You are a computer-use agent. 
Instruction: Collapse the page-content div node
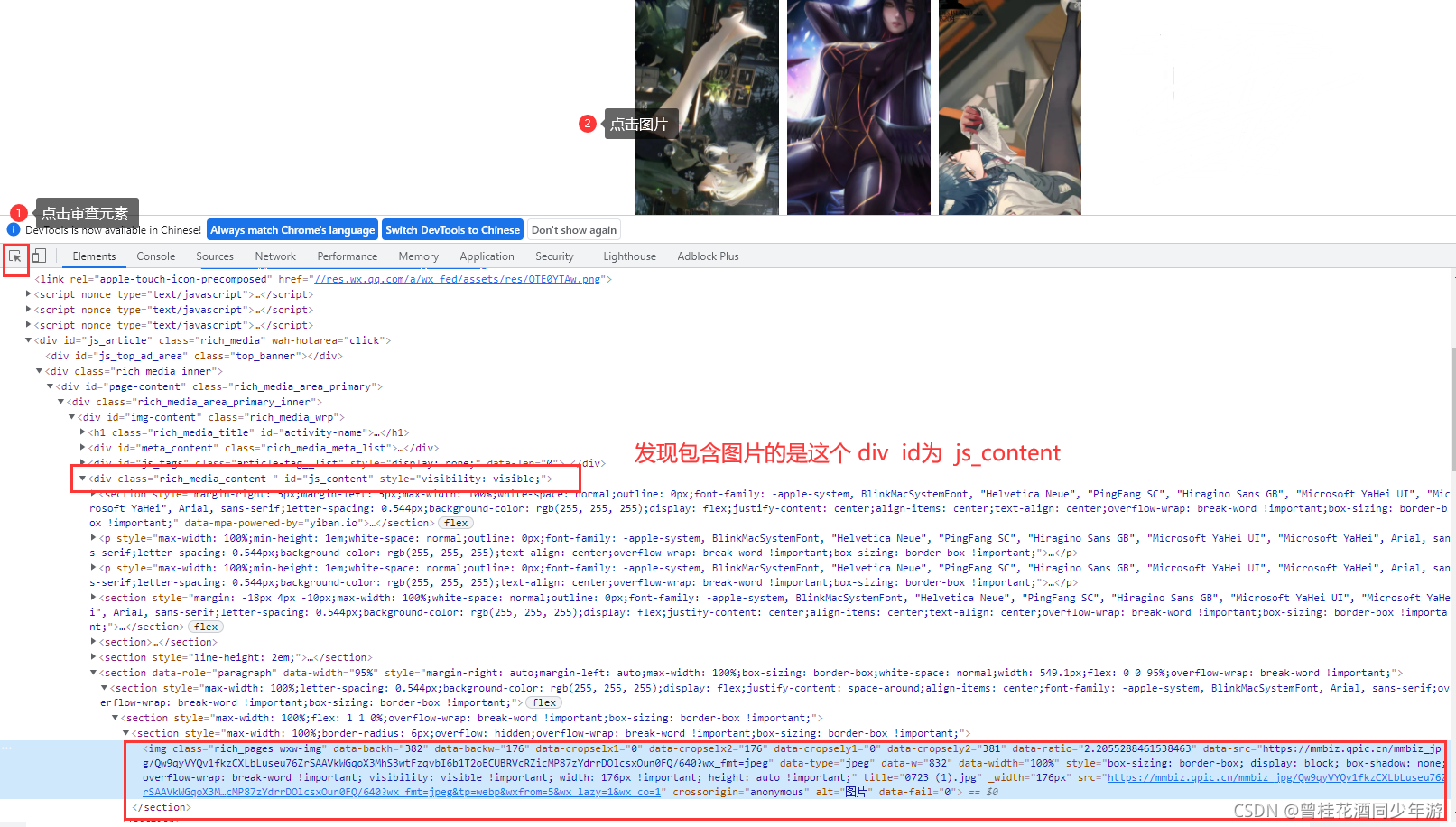tap(51, 386)
